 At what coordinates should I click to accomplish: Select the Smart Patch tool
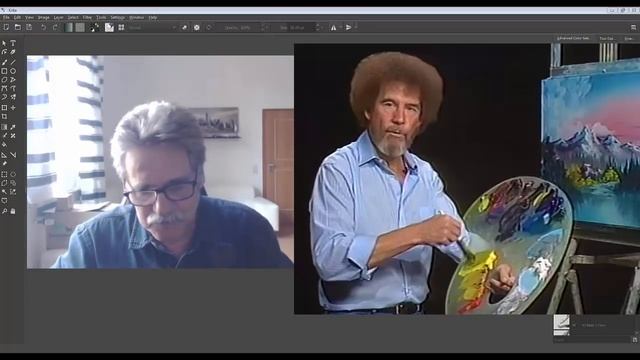[13, 136]
